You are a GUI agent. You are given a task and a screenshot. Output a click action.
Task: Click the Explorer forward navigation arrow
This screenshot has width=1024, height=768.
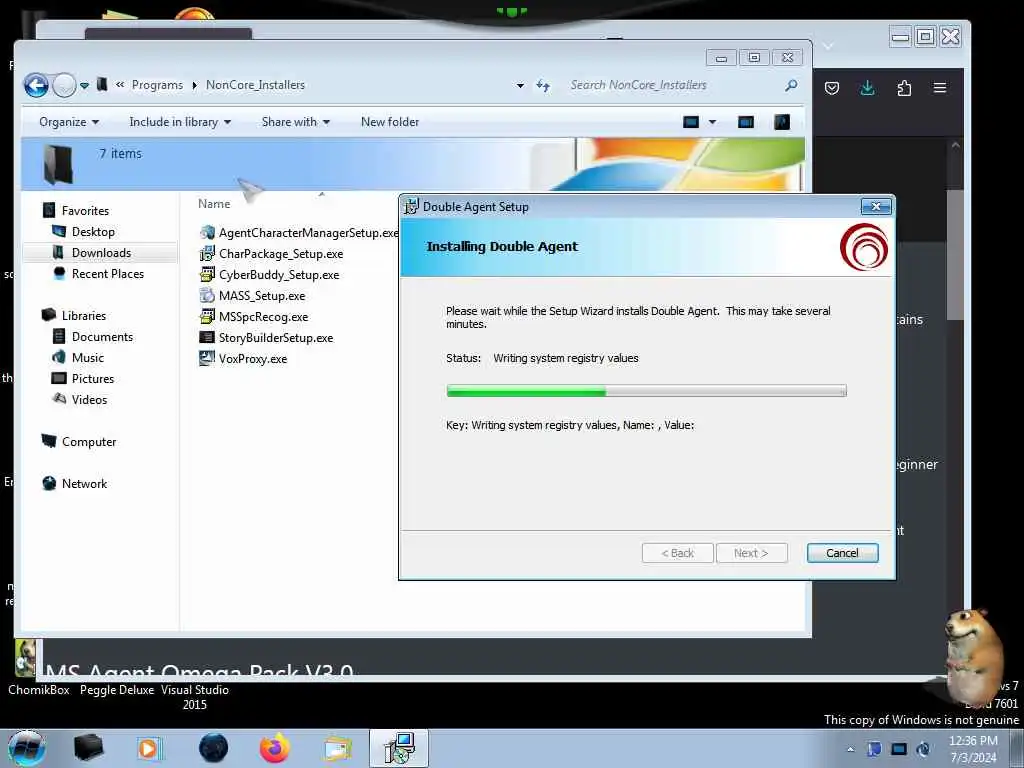pos(64,85)
